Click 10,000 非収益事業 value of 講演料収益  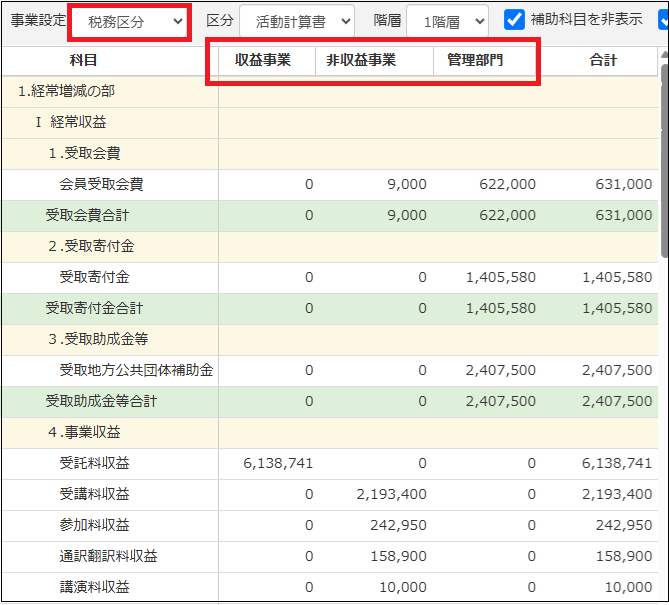(x=403, y=588)
